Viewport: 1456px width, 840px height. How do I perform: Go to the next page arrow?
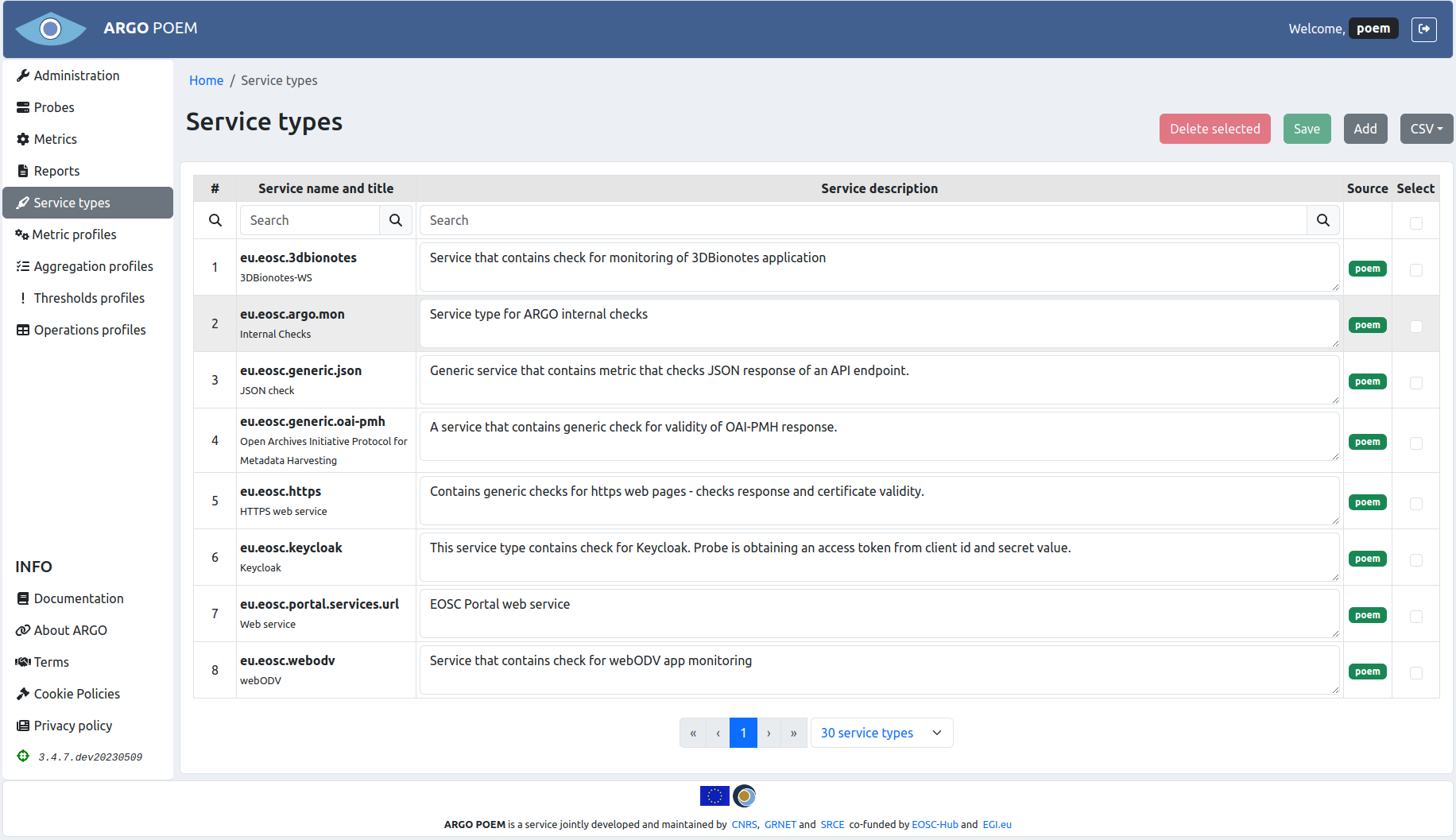[x=769, y=733]
